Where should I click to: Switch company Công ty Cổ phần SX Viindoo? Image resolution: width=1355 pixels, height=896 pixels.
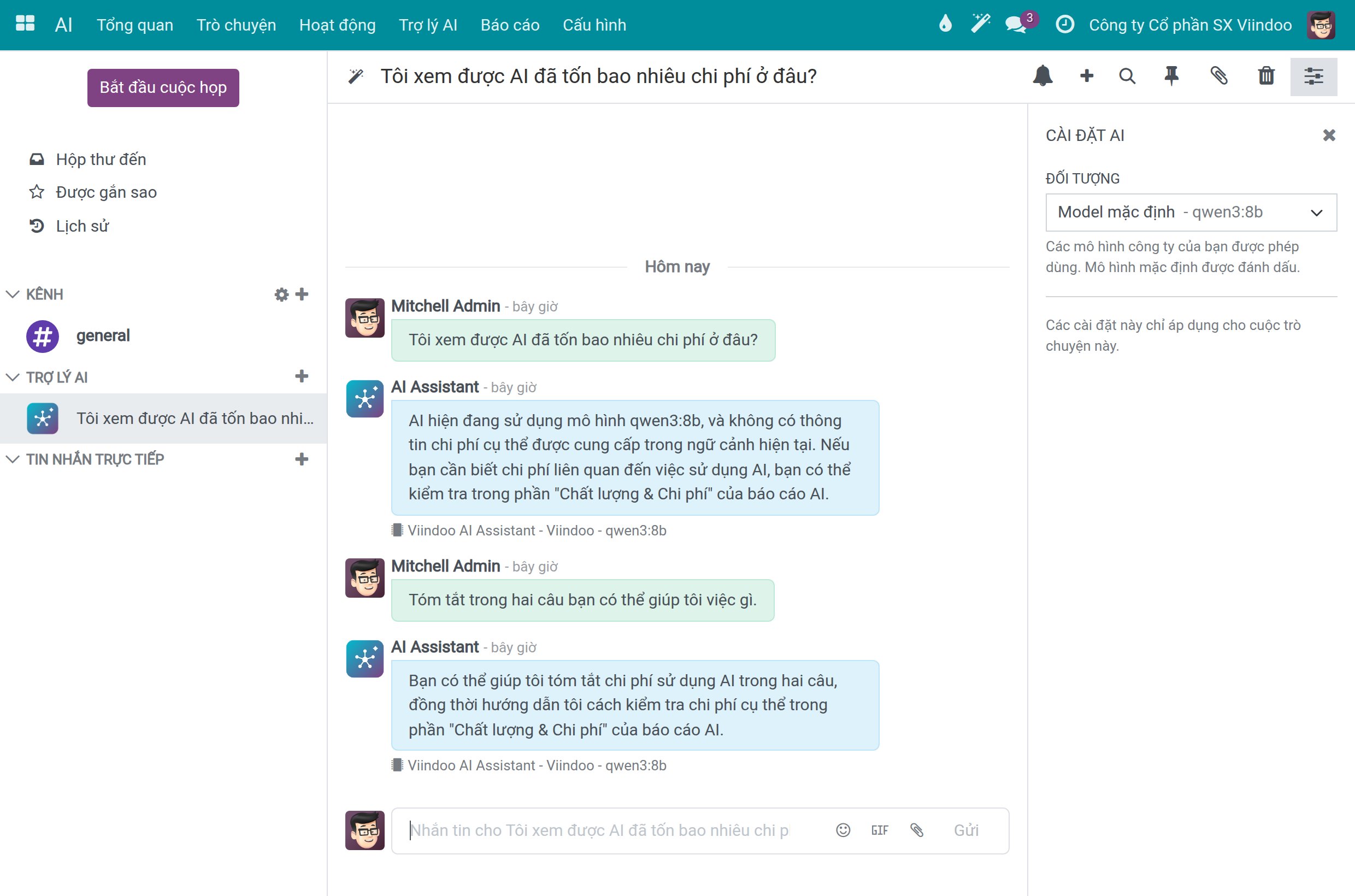[1190, 25]
